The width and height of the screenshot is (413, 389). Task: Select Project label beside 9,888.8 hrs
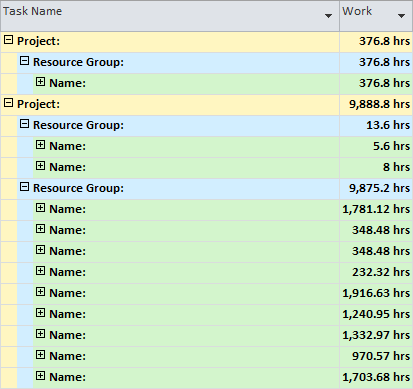point(38,104)
